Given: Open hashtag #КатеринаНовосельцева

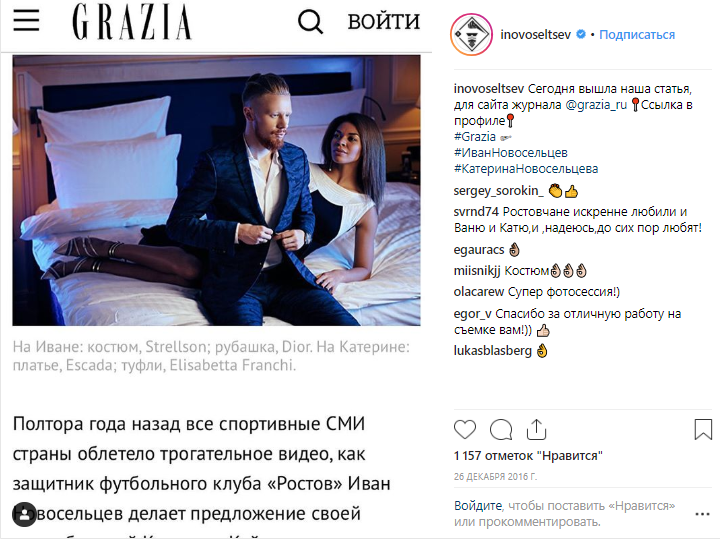Looking at the screenshot, I should pyautogui.click(x=526, y=169).
